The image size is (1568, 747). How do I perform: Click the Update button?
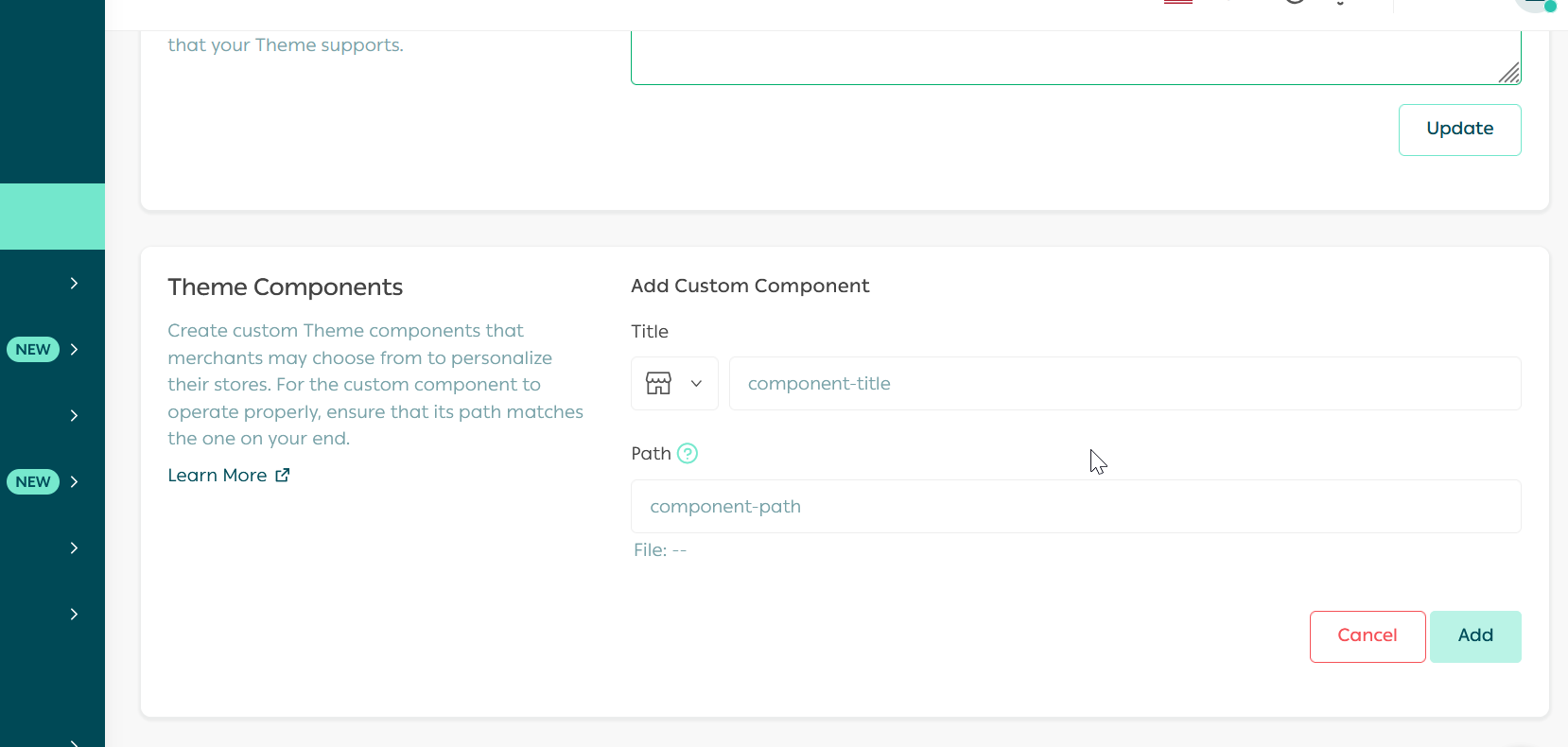(x=1459, y=130)
